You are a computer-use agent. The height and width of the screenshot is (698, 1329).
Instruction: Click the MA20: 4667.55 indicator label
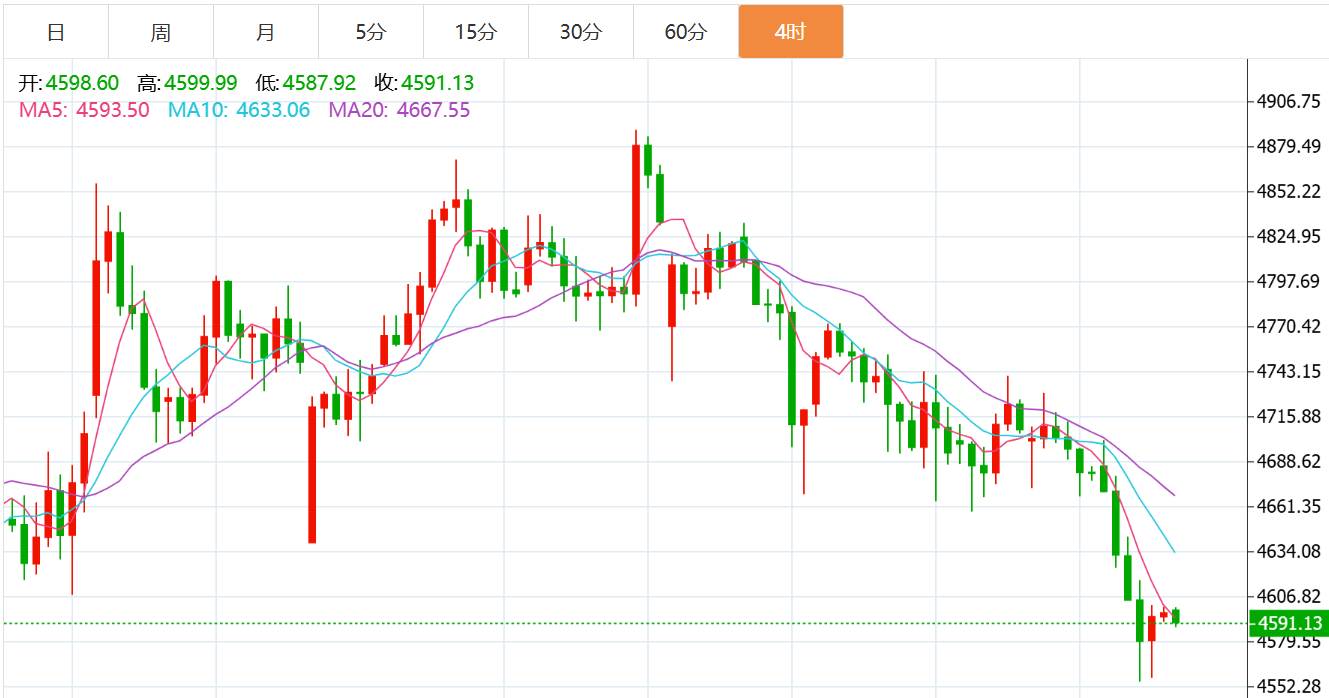click(399, 110)
